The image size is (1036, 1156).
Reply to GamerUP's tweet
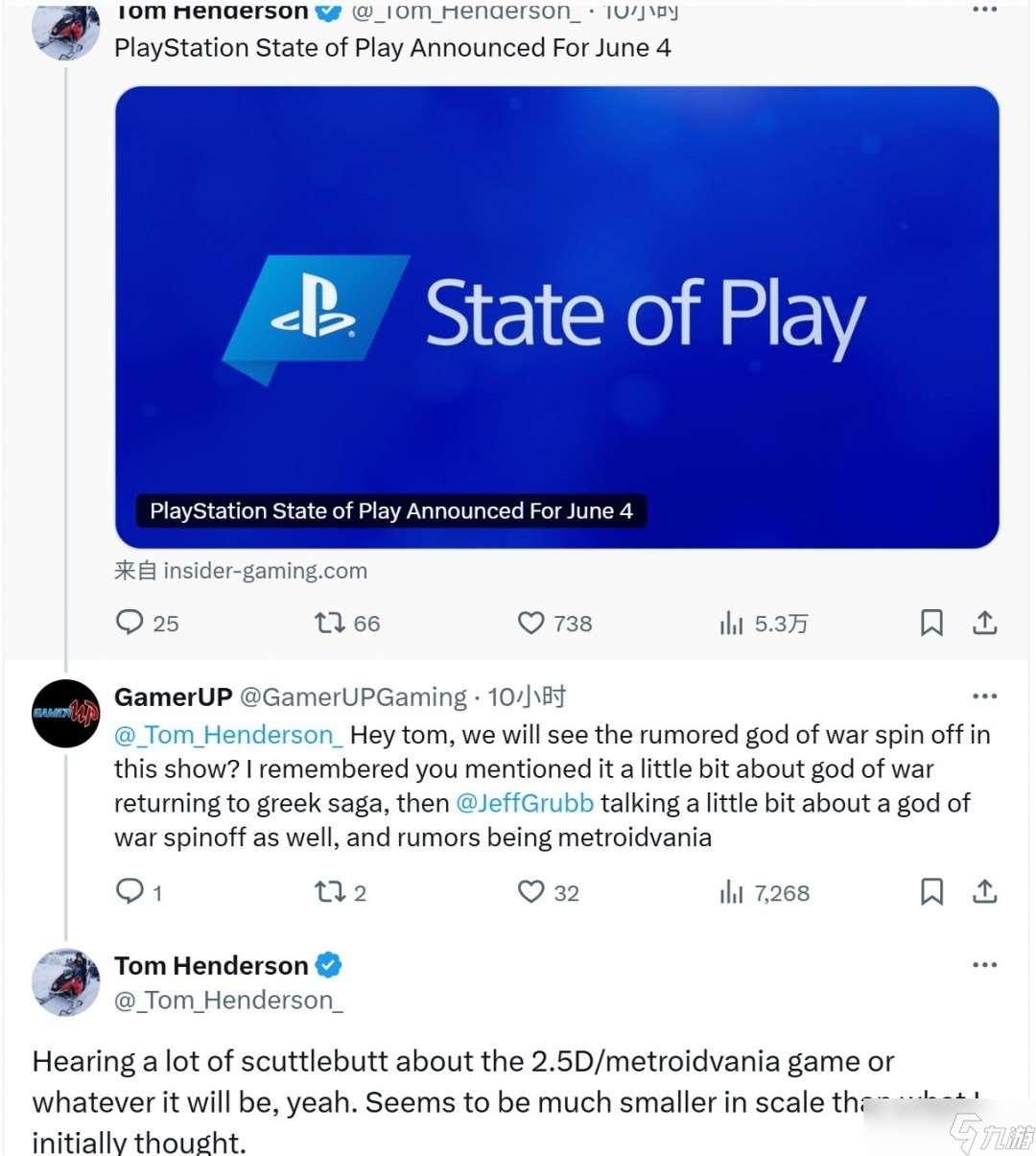pyautogui.click(x=129, y=892)
